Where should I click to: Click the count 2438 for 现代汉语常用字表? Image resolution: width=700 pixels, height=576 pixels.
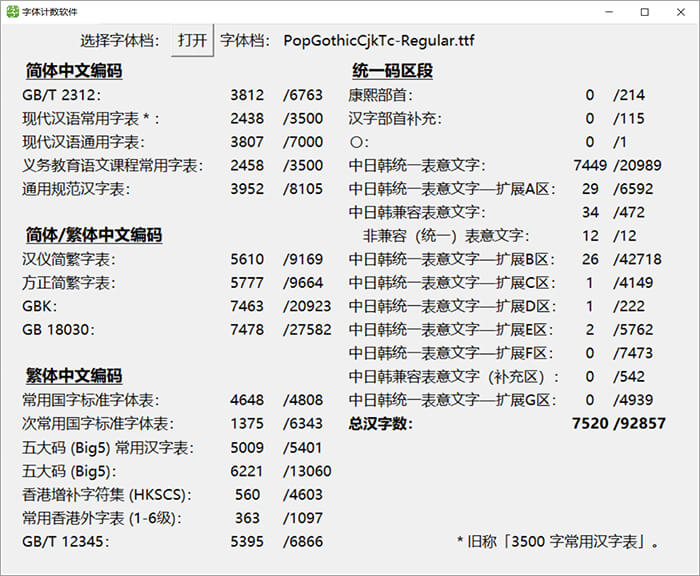pos(247,119)
